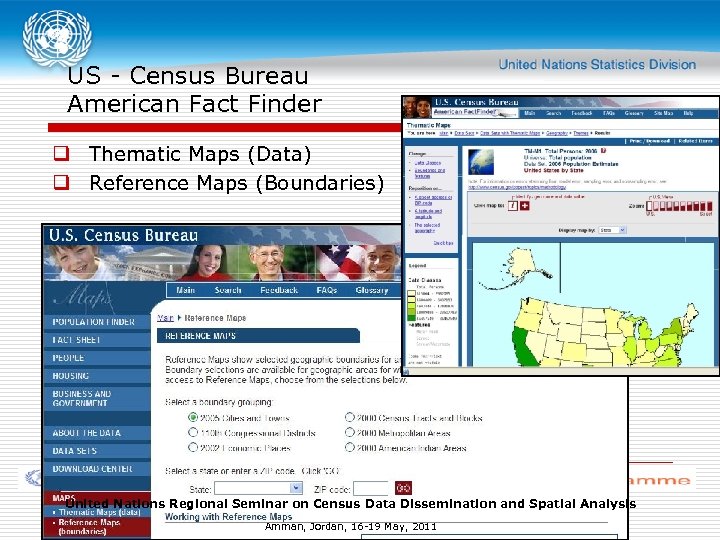
Task: Click Themes breadcrumb link in Thematic Maps
Action: (581, 133)
